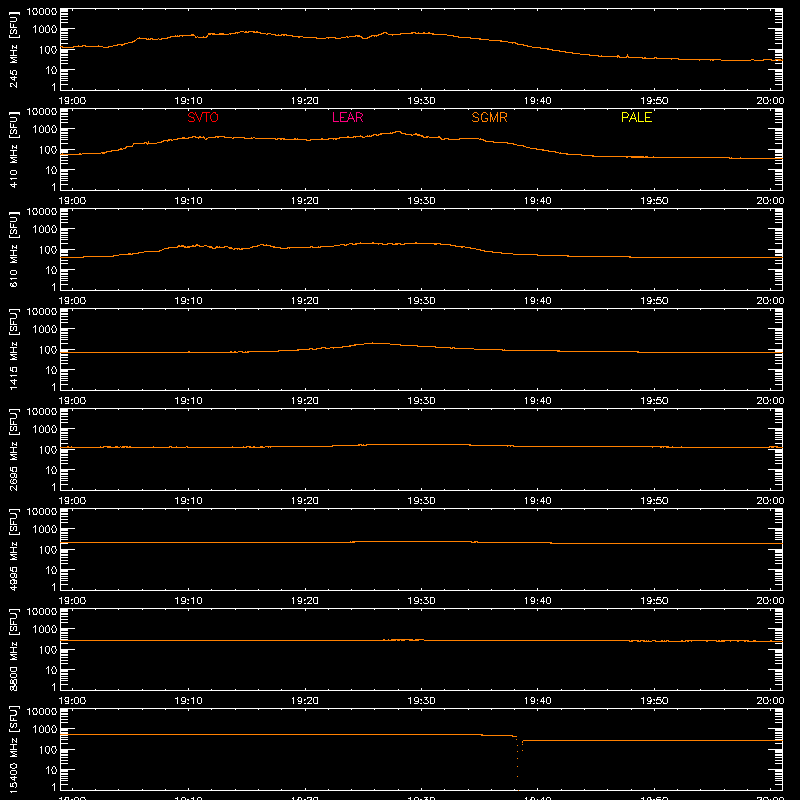Click the 19:20 tick under the 1415 MHz plot
The width and height of the screenshot is (800, 800).
pos(305,401)
